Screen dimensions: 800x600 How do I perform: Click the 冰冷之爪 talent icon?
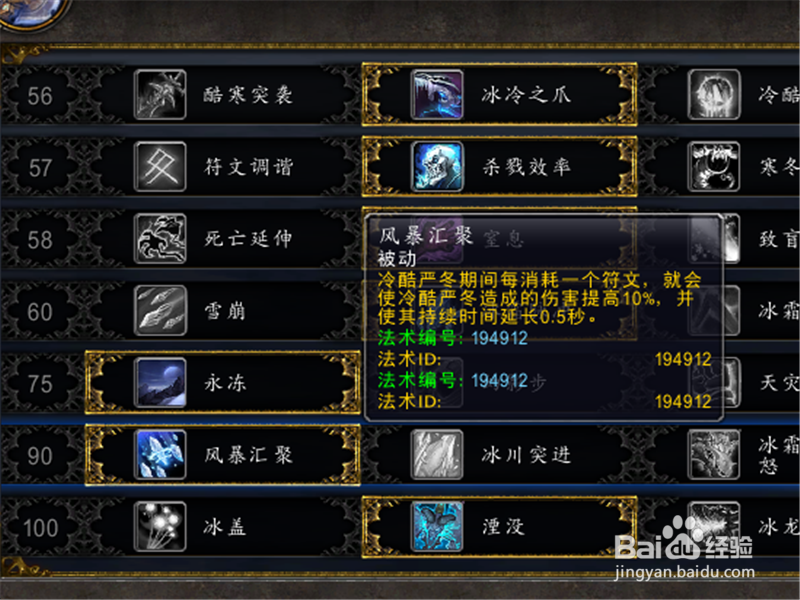pyautogui.click(x=437, y=94)
